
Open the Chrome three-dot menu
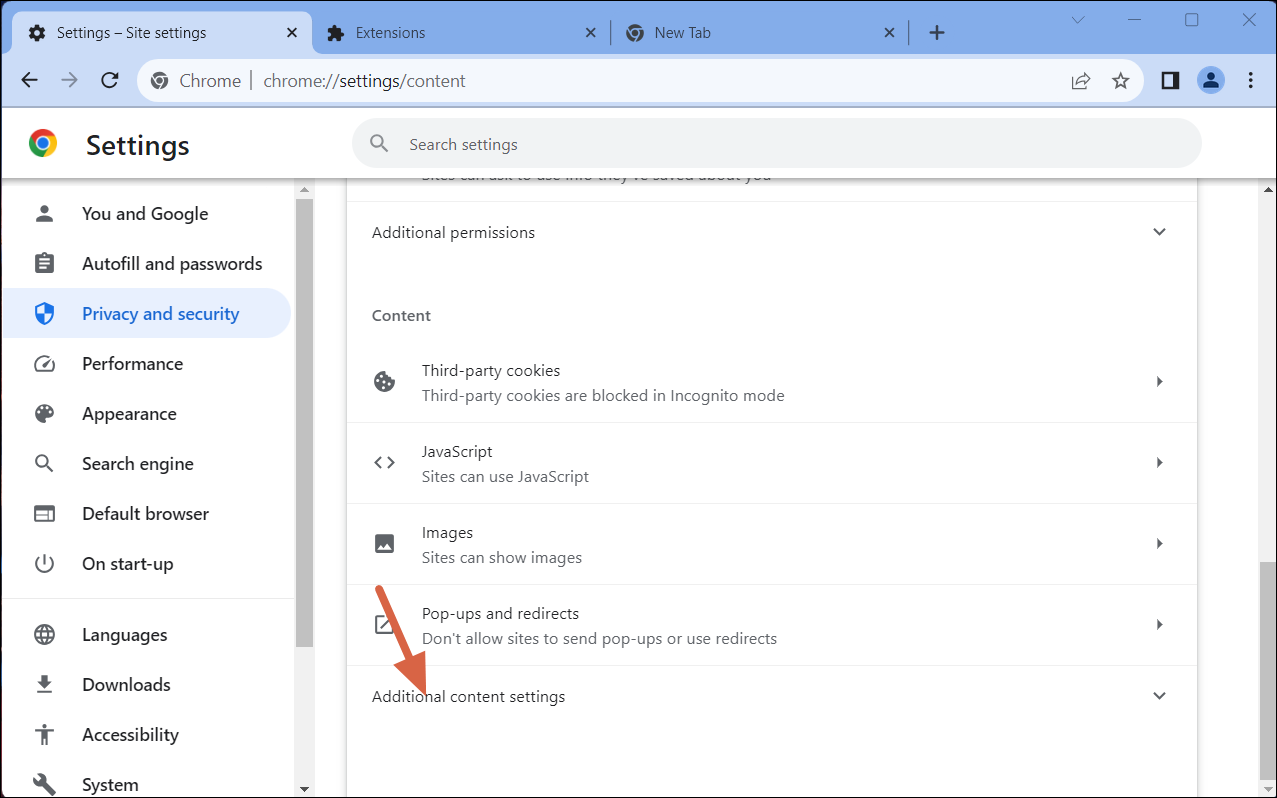[x=1249, y=79]
